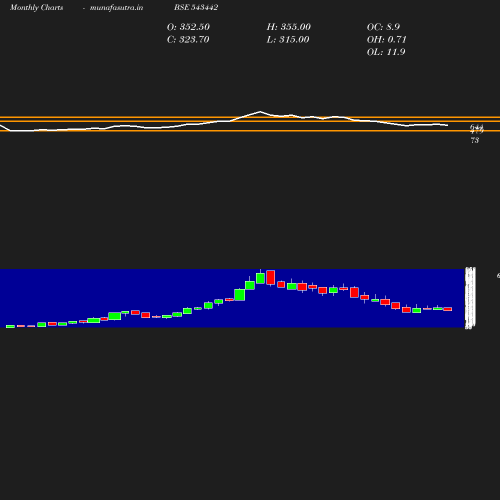Select the high price H: 355.00 value
This screenshot has width=500, height=500.
pyautogui.click(x=289, y=27)
